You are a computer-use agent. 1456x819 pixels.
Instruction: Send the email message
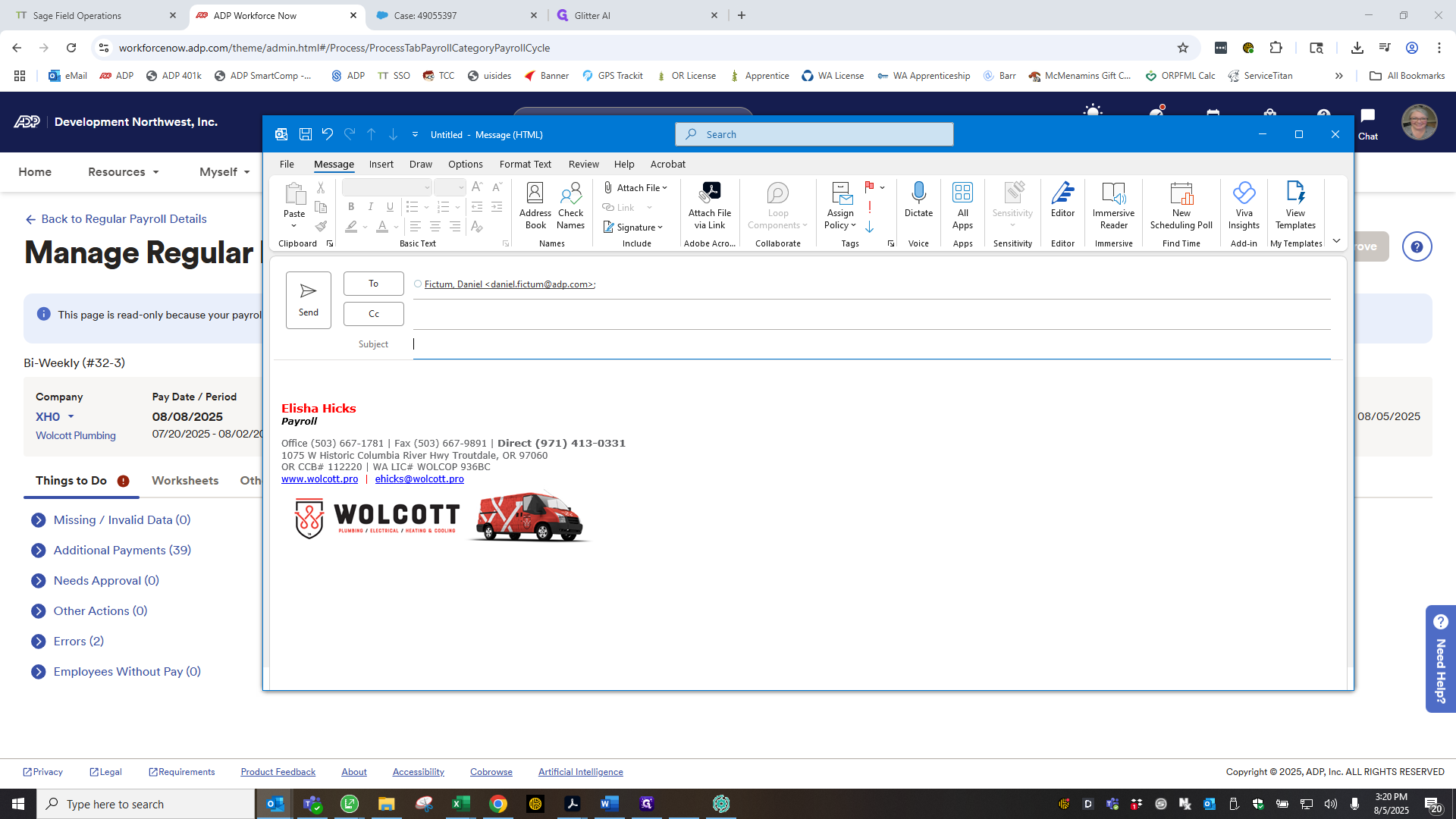309,300
